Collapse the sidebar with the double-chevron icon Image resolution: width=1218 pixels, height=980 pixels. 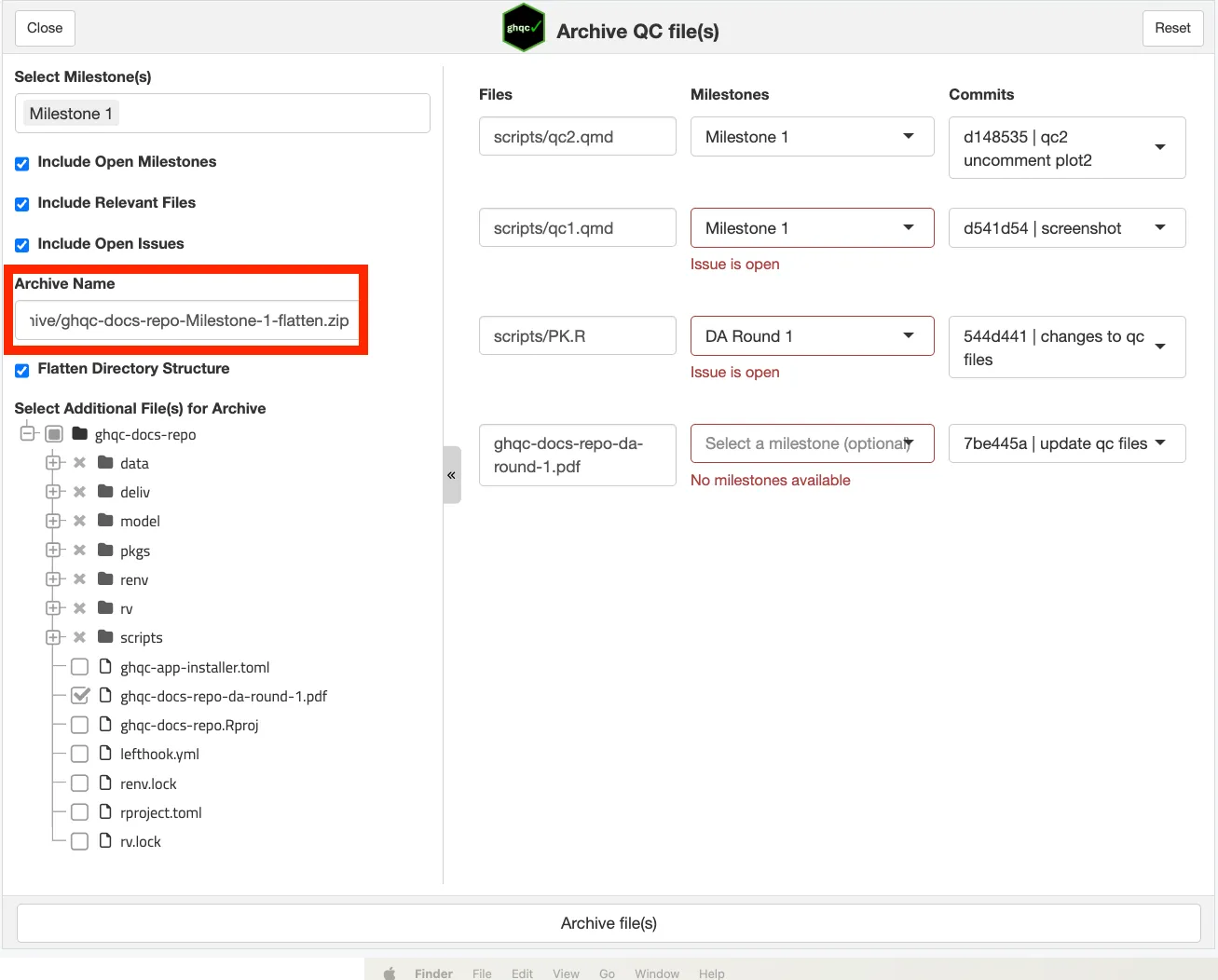tap(451, 475)
